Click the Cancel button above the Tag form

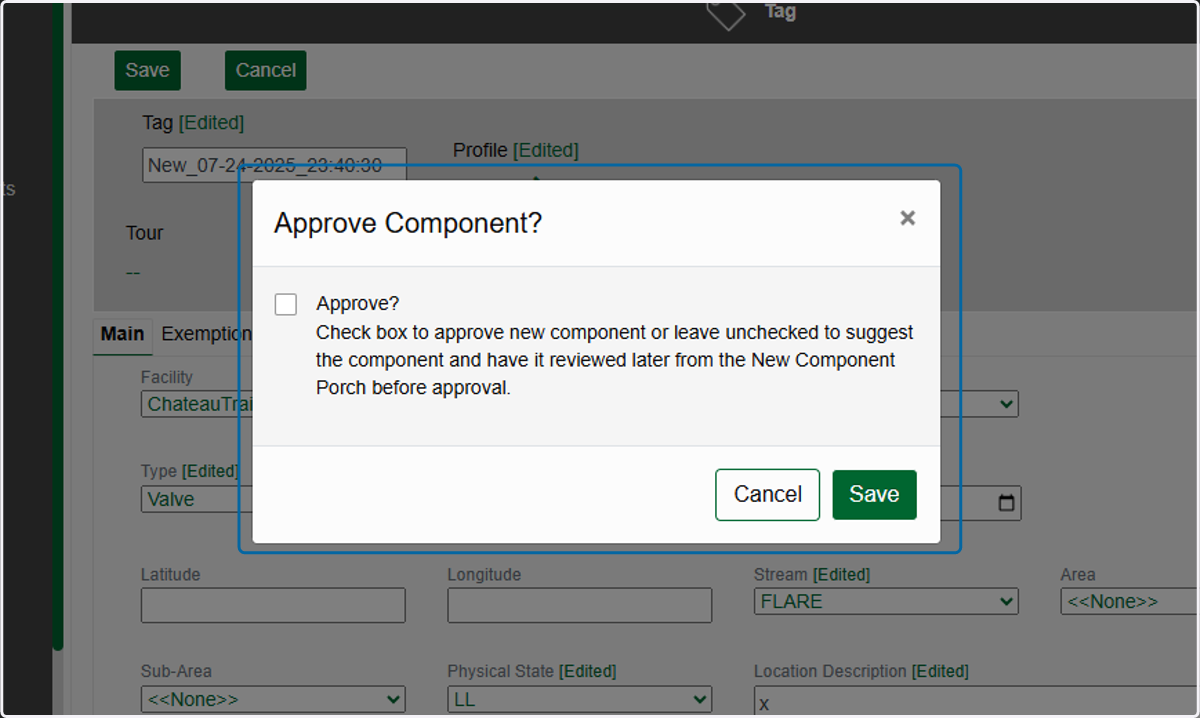pyautogui.click(x=265, y=70)
